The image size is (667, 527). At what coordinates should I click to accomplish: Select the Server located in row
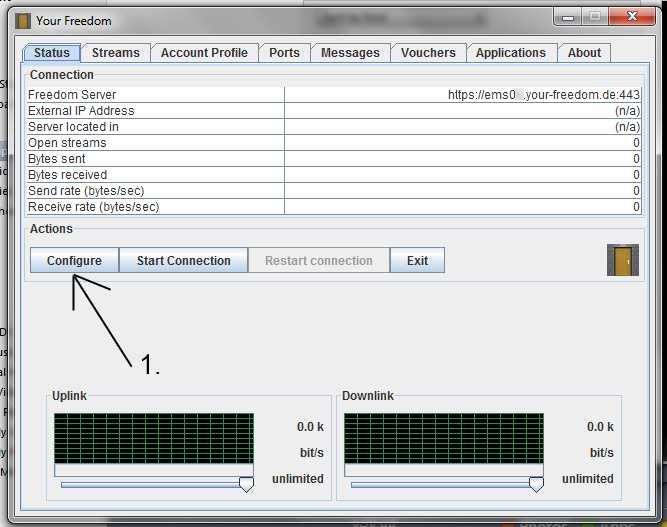click(334, 127)
